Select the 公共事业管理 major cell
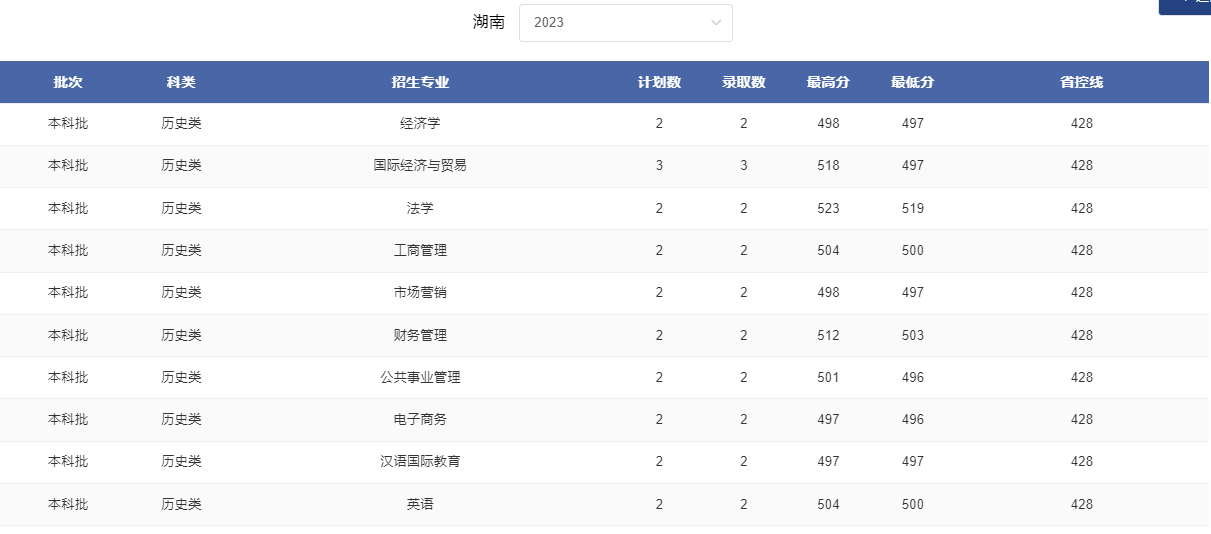 tap(420, 377)
